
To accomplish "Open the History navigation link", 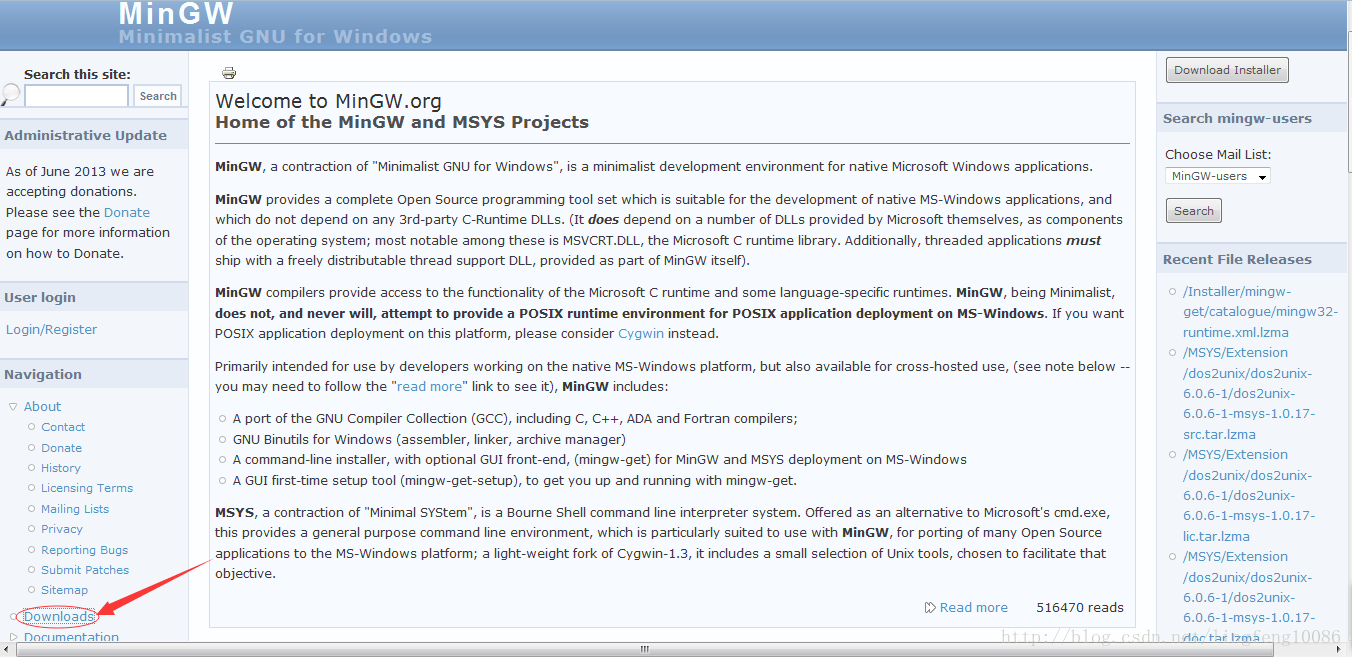I will 60,468.
